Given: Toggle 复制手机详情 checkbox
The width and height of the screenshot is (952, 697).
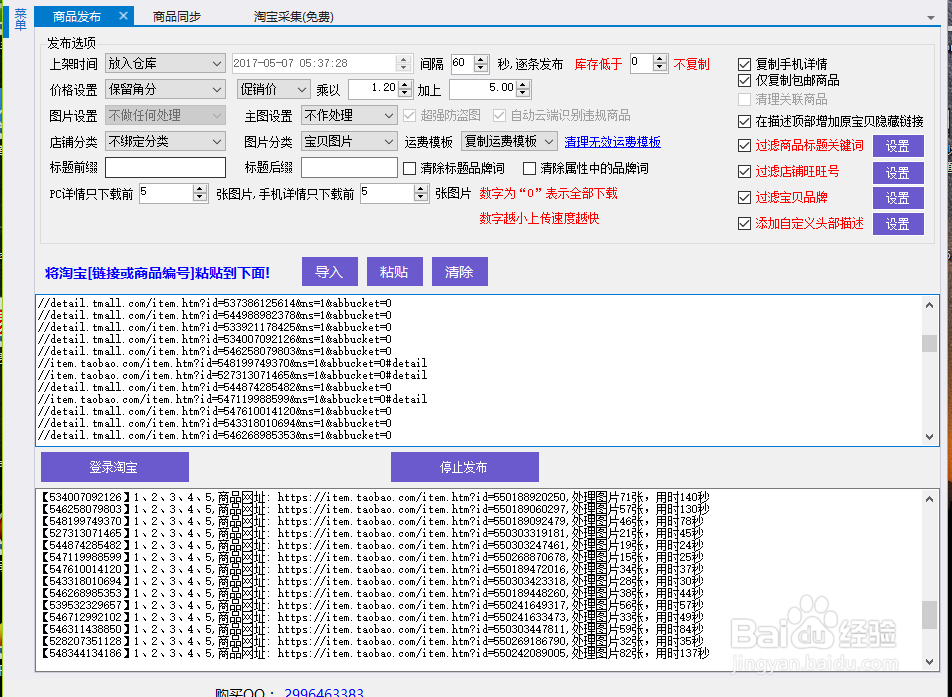Looking at the screenshot, I should tap(744, 64).
